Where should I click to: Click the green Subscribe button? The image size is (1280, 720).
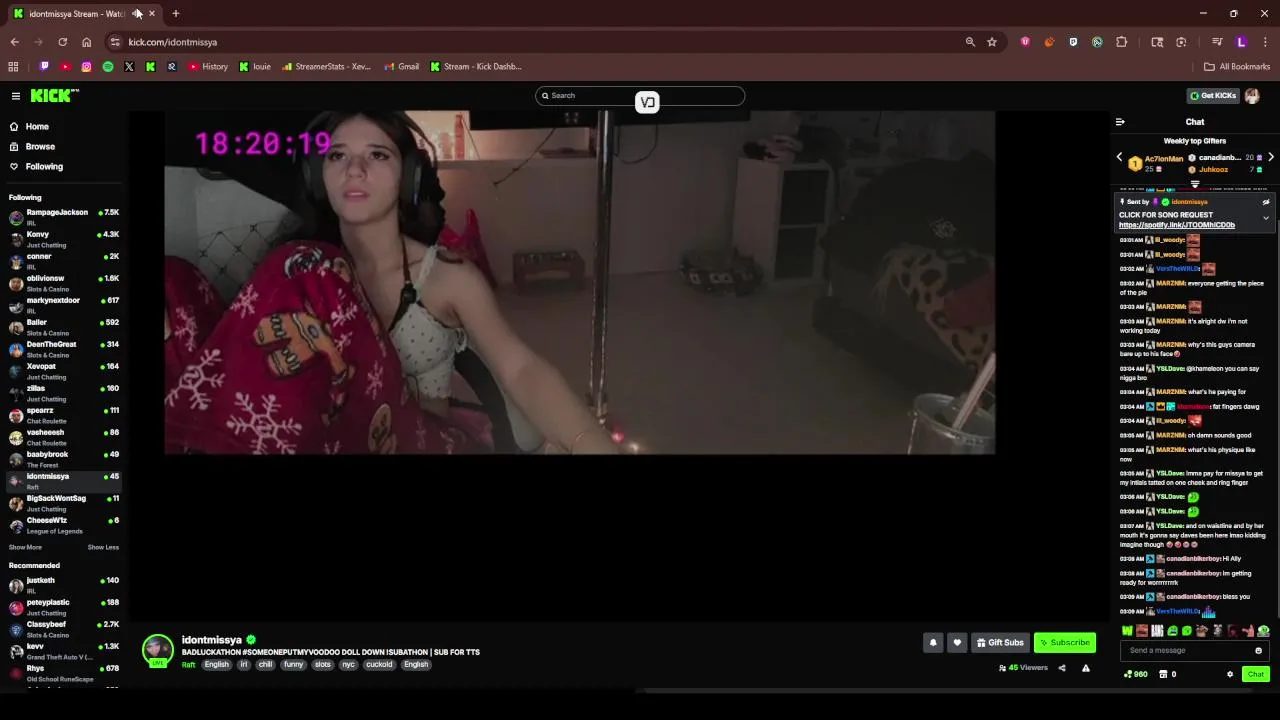[x=1064, y=642]
